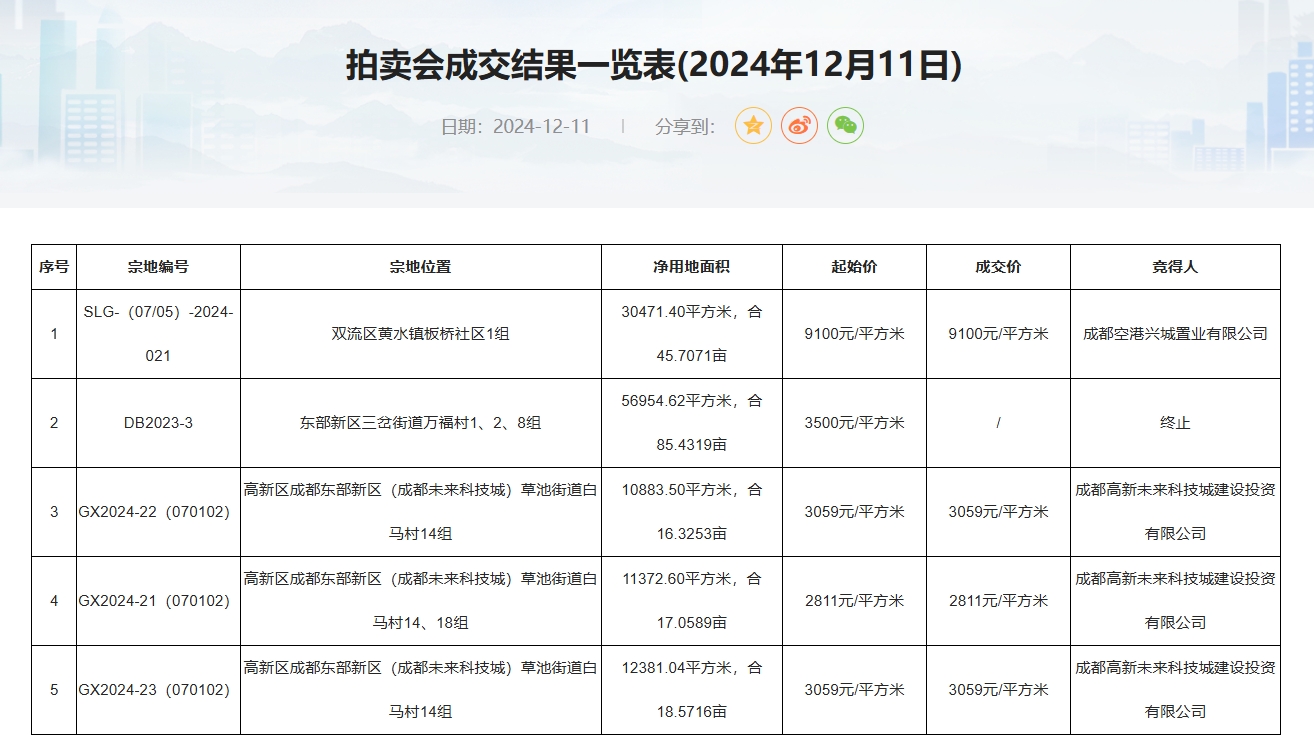
Task: Click area cell 12381.04平方米
Action: coord(691,690)
